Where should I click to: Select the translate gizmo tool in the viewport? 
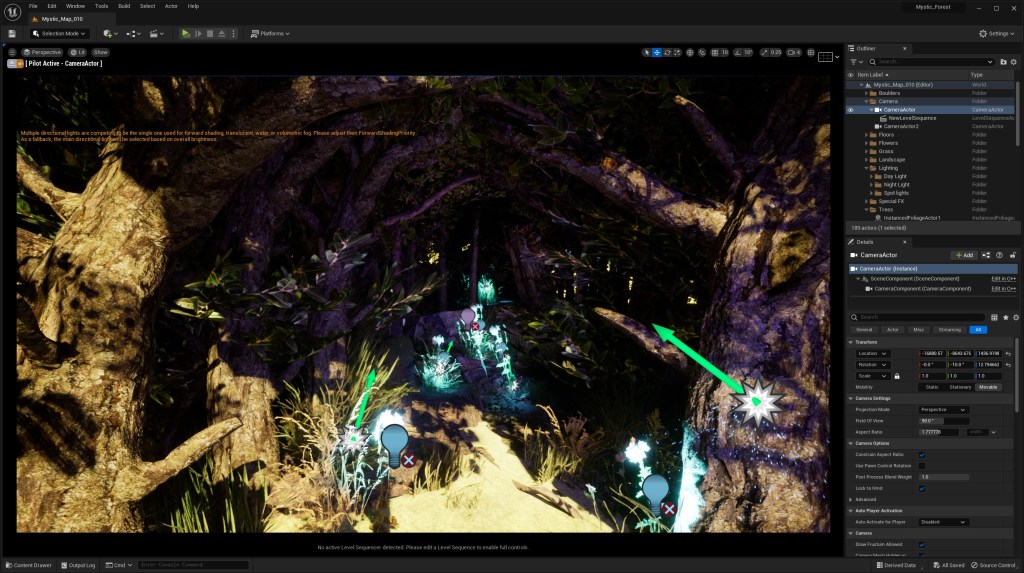657,52
